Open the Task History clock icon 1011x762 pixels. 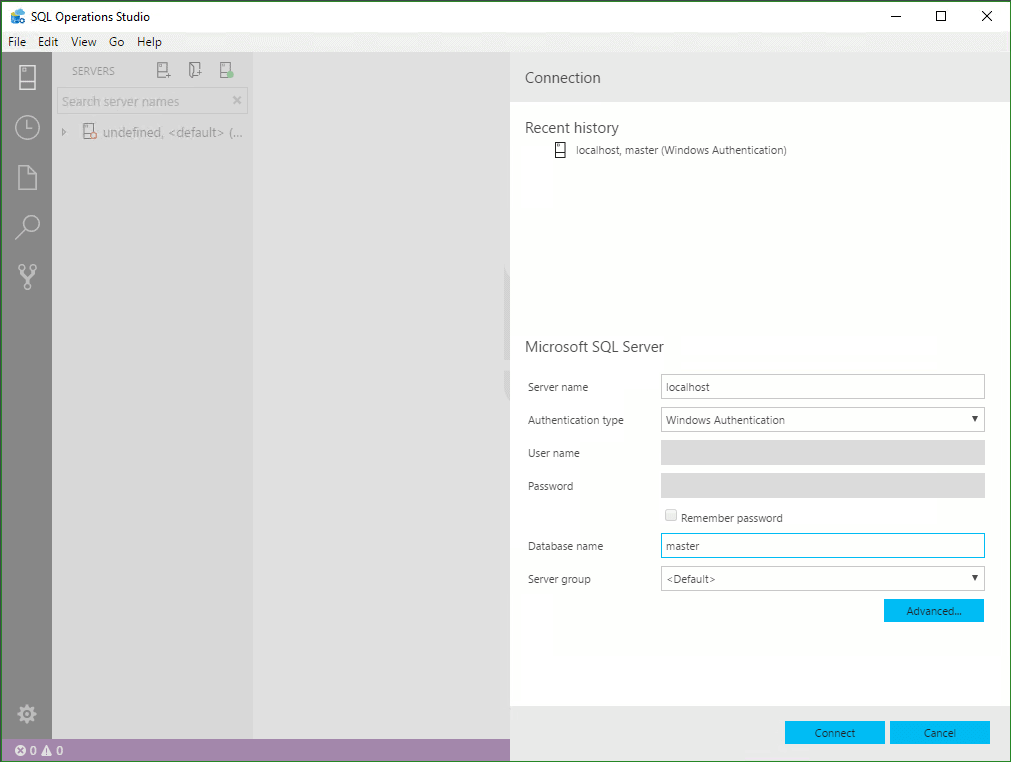(27, 128)
